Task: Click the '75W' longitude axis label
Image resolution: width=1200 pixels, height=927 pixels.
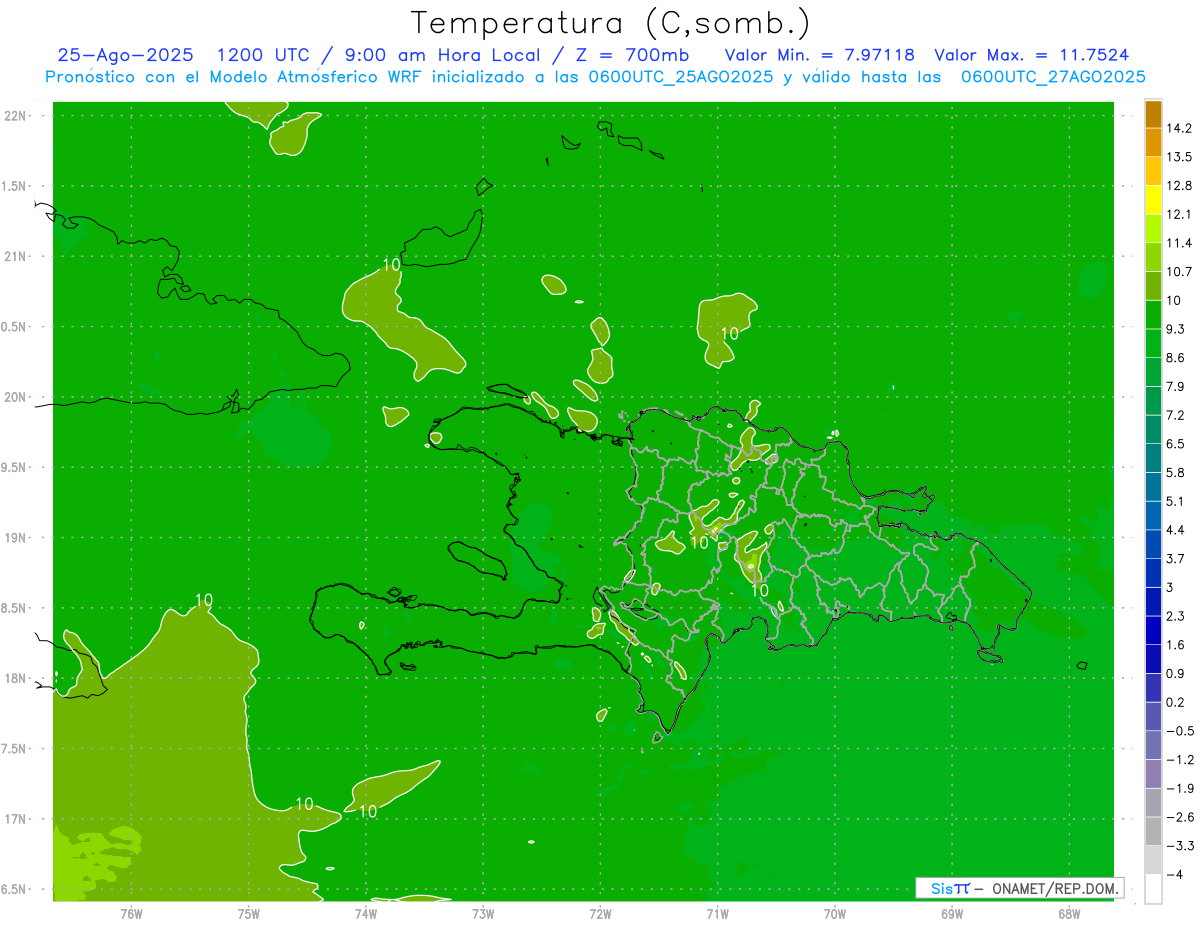Action: pos(249,914)
